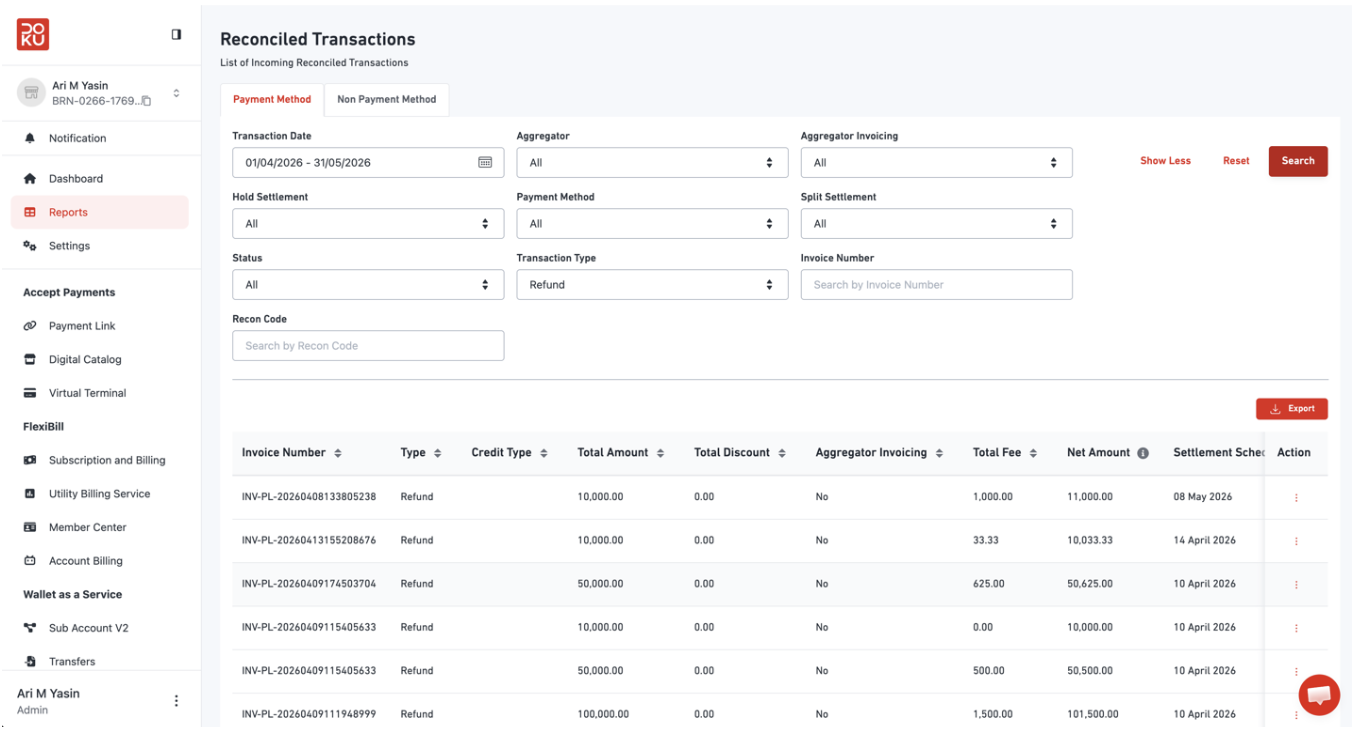This screenshot has width=1362, height=744.
Task: Open the Status dropdown
Action: point(368,284)
